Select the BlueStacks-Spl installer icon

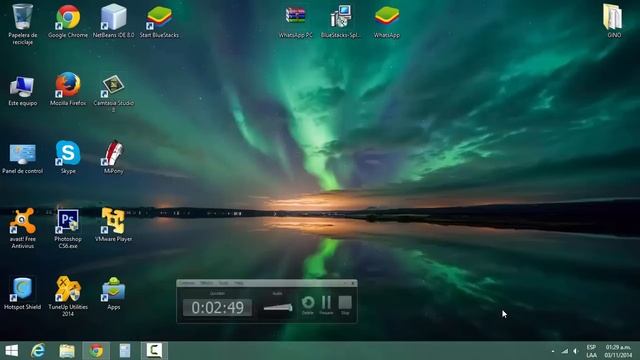tap(341, 21)
